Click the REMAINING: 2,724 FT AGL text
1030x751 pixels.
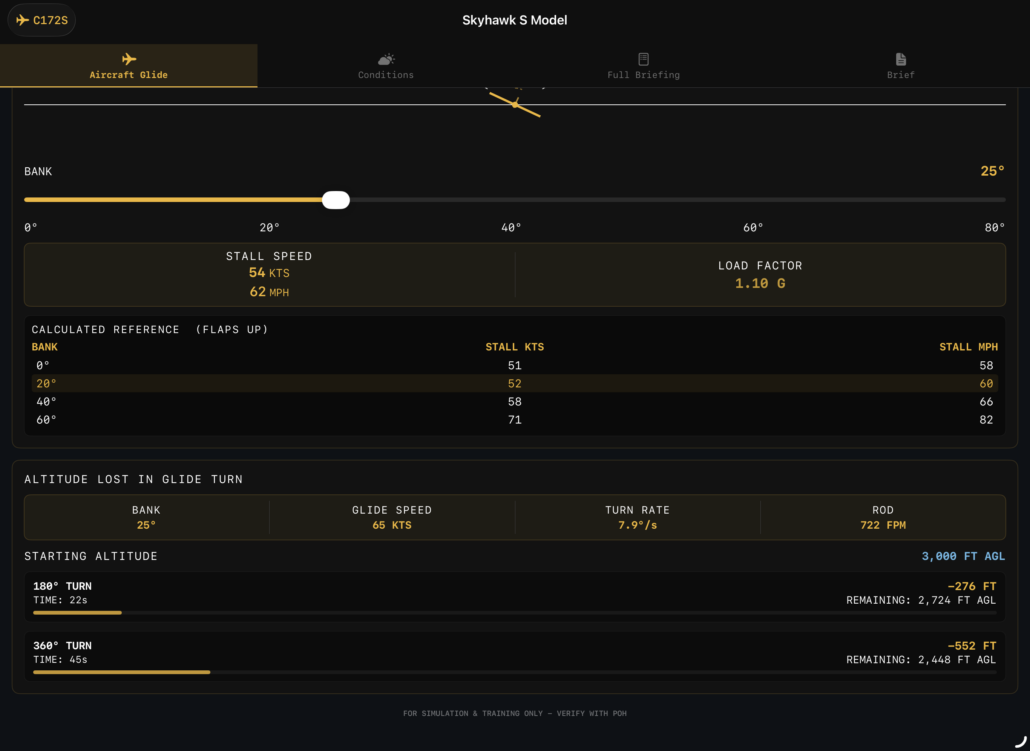[x=921, y=600]
